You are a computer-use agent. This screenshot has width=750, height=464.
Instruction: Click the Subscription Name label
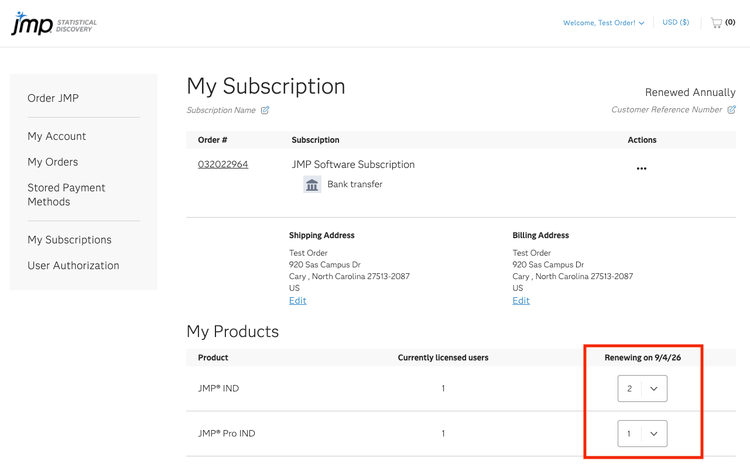click(221, 110)
